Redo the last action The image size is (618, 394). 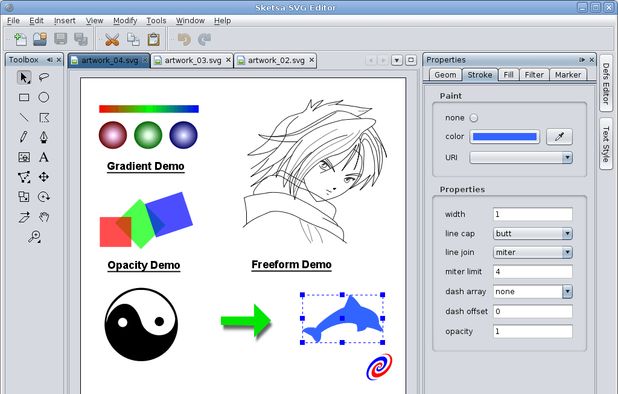[x=204, y=39]
